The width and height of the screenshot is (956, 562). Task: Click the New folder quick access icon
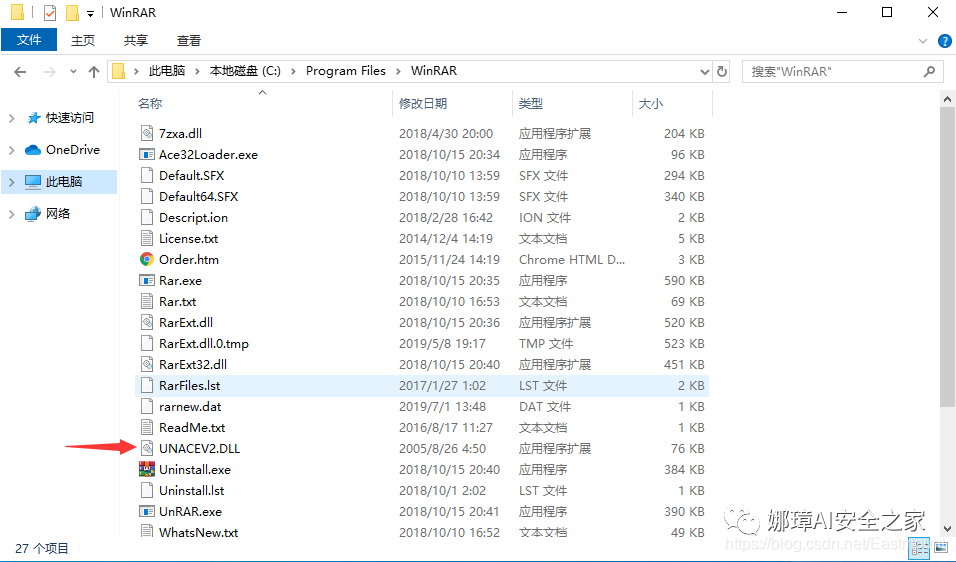tap(73, 12)
